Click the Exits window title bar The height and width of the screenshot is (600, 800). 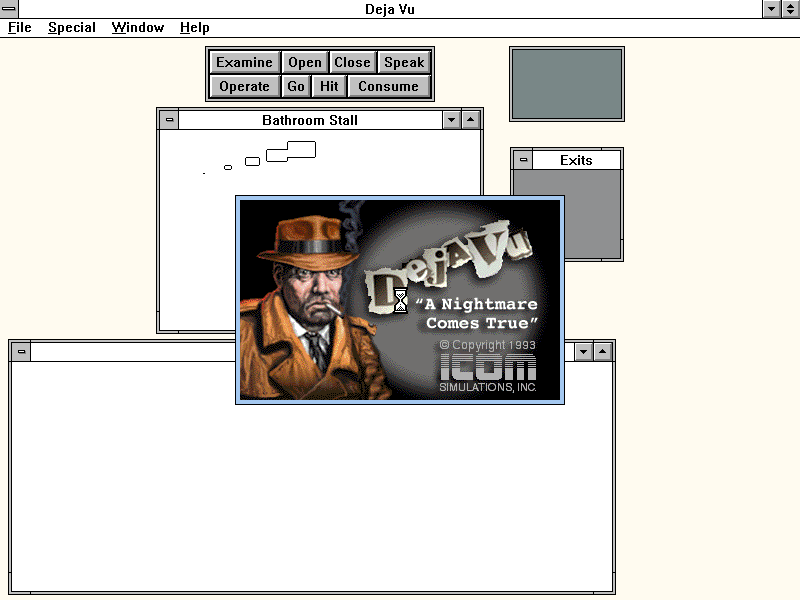click(x=577, y=160)
